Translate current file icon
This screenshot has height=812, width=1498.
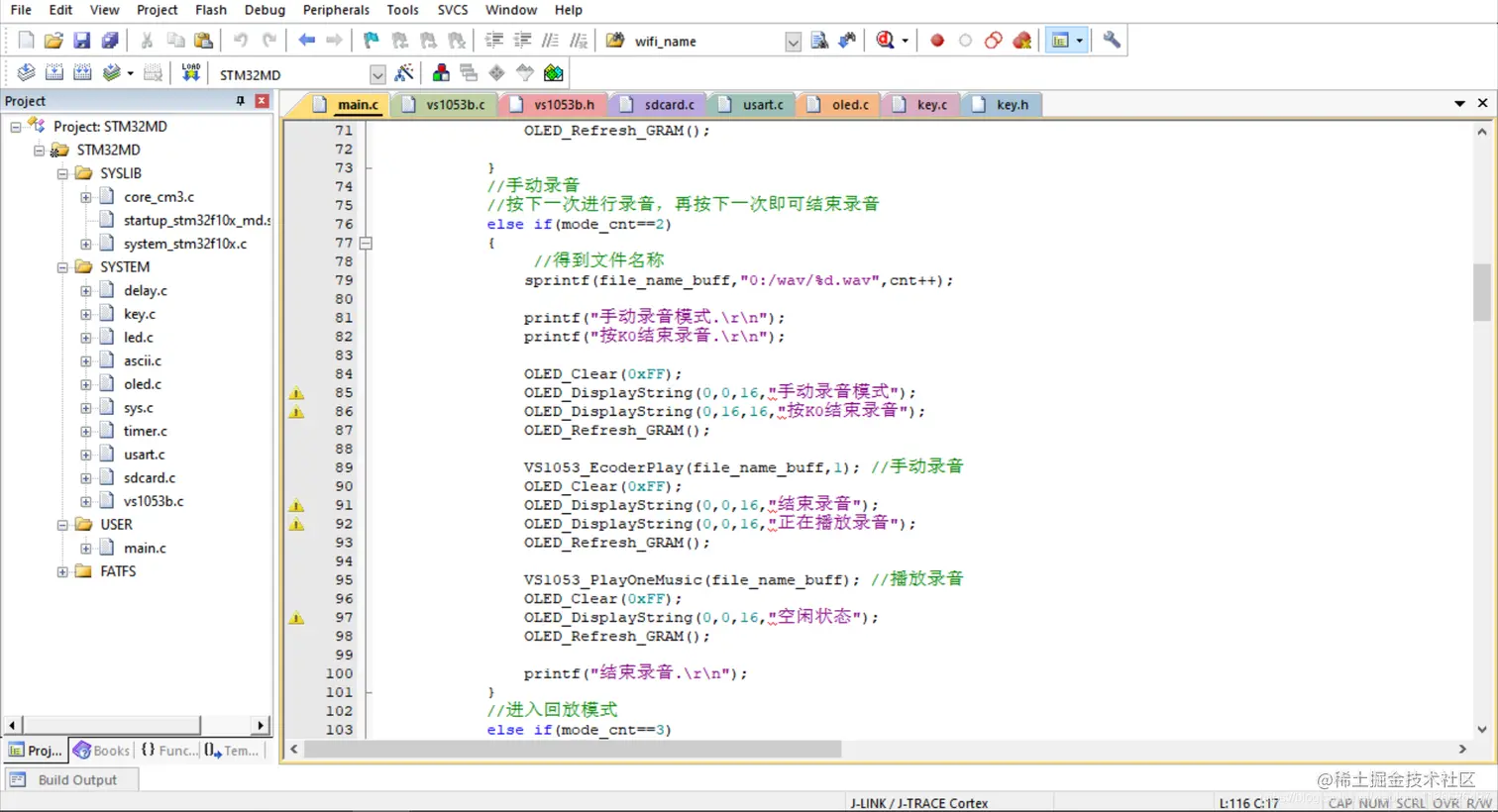(26, 73)
